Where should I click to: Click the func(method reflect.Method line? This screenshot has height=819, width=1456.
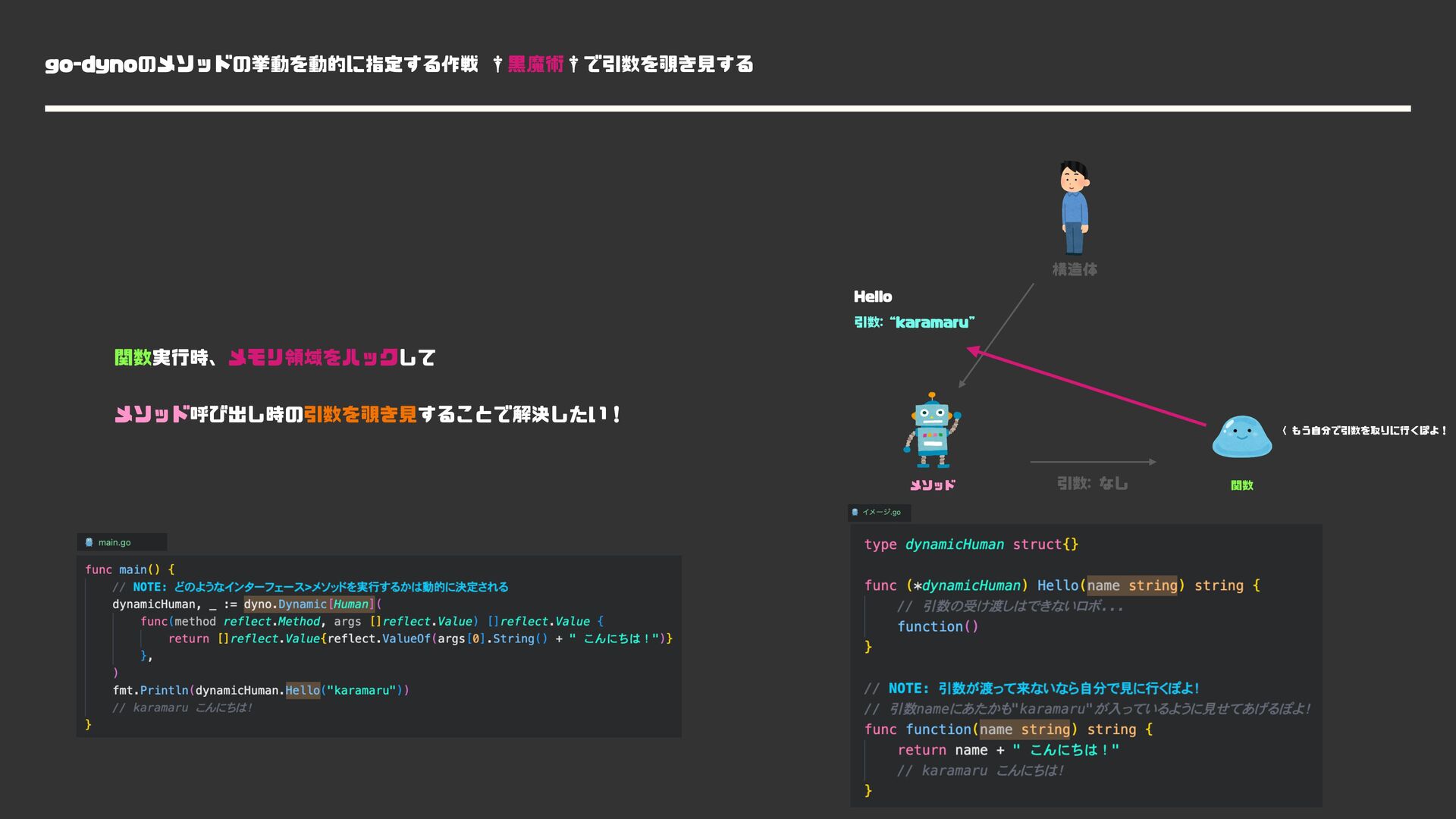[372, 621]
